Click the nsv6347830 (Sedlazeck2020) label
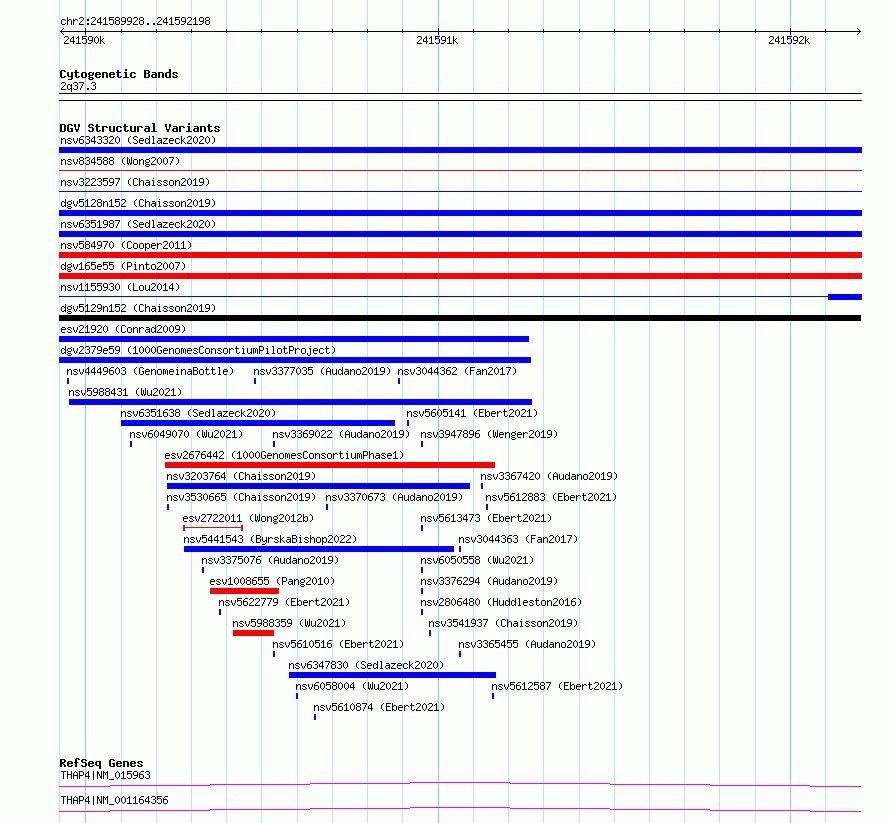Viewport: 890px width, 823px height. click(366, 665)
